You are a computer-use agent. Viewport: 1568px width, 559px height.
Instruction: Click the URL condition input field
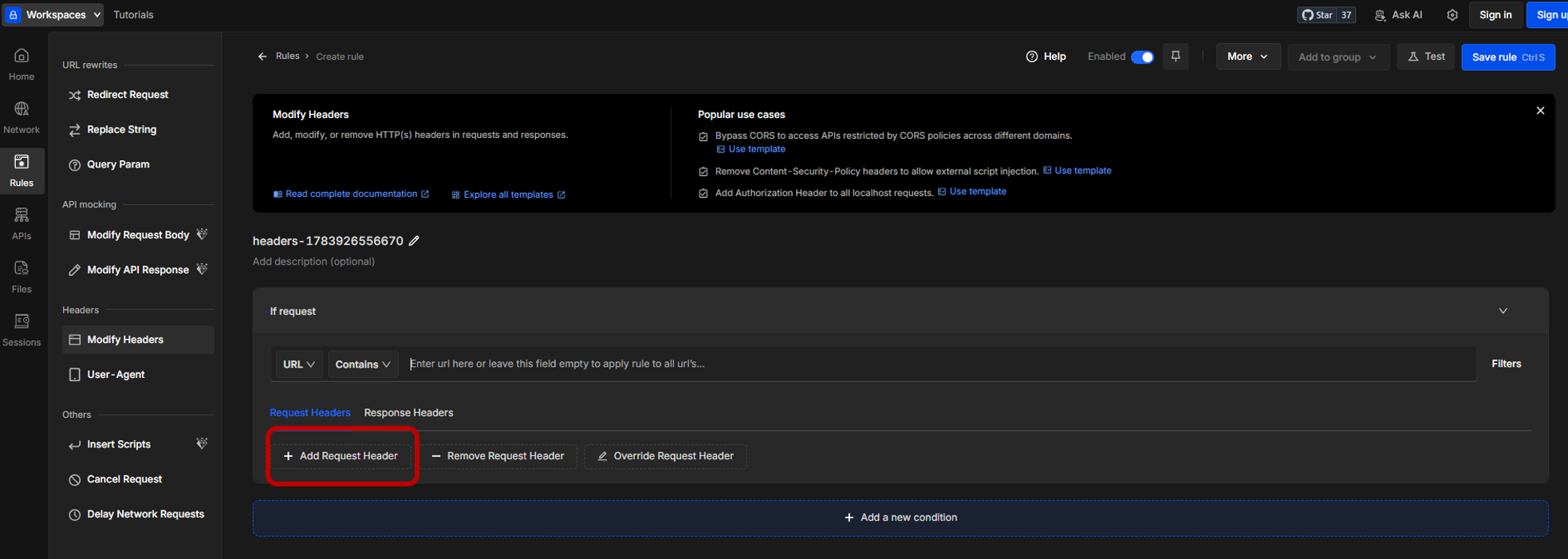point(940,364)
